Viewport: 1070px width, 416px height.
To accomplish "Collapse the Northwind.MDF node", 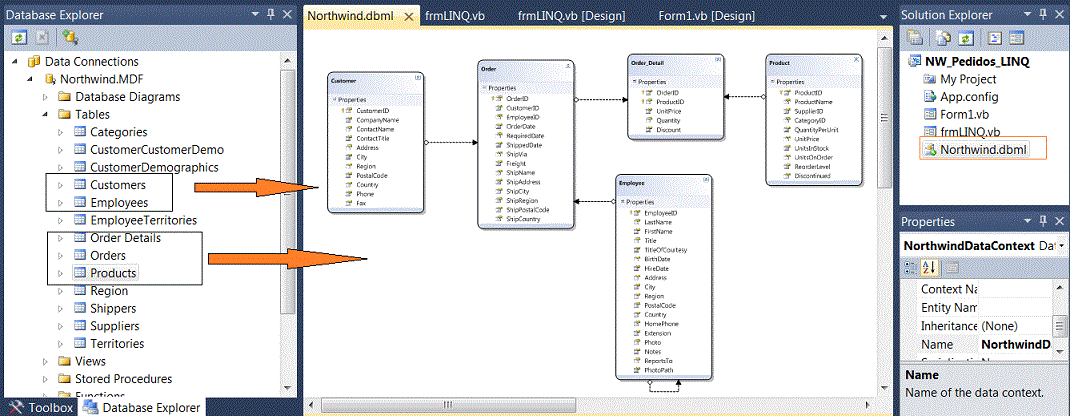I will 31,79.
